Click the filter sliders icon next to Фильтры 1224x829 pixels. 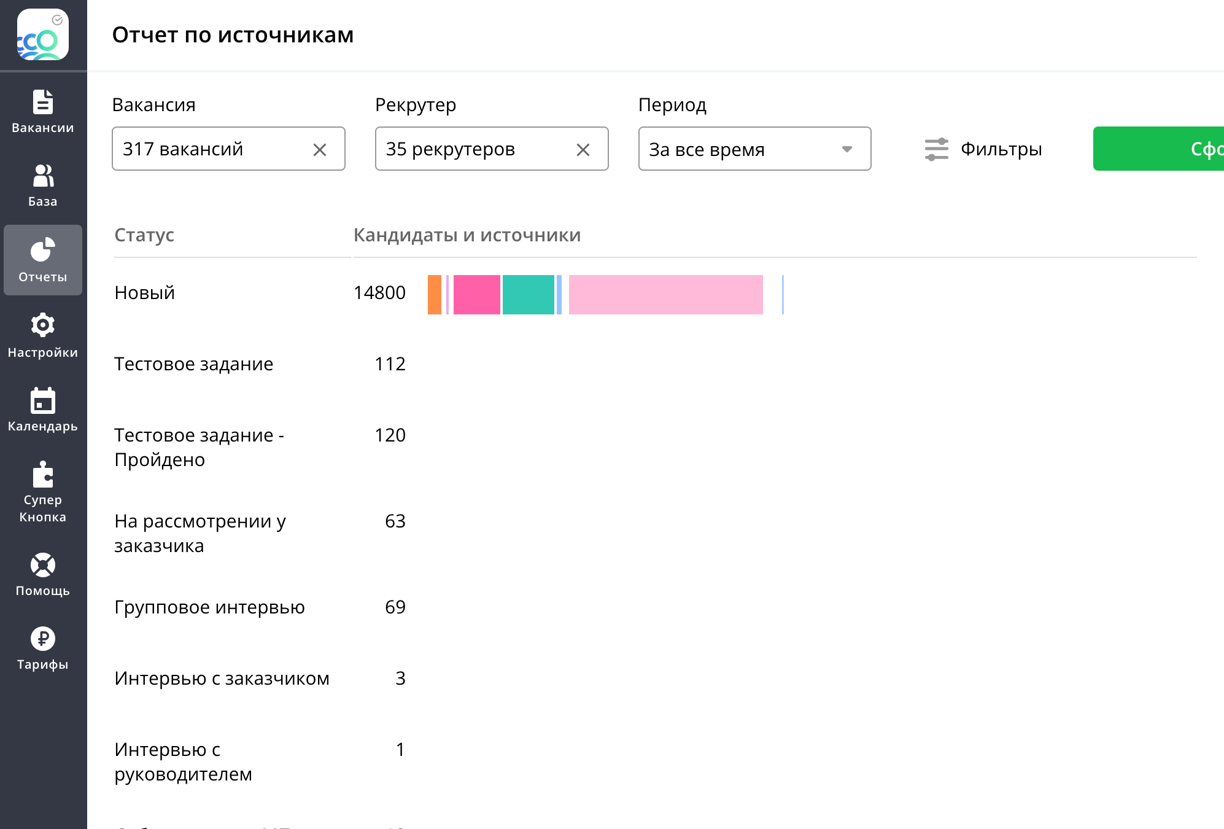point(936,148)
